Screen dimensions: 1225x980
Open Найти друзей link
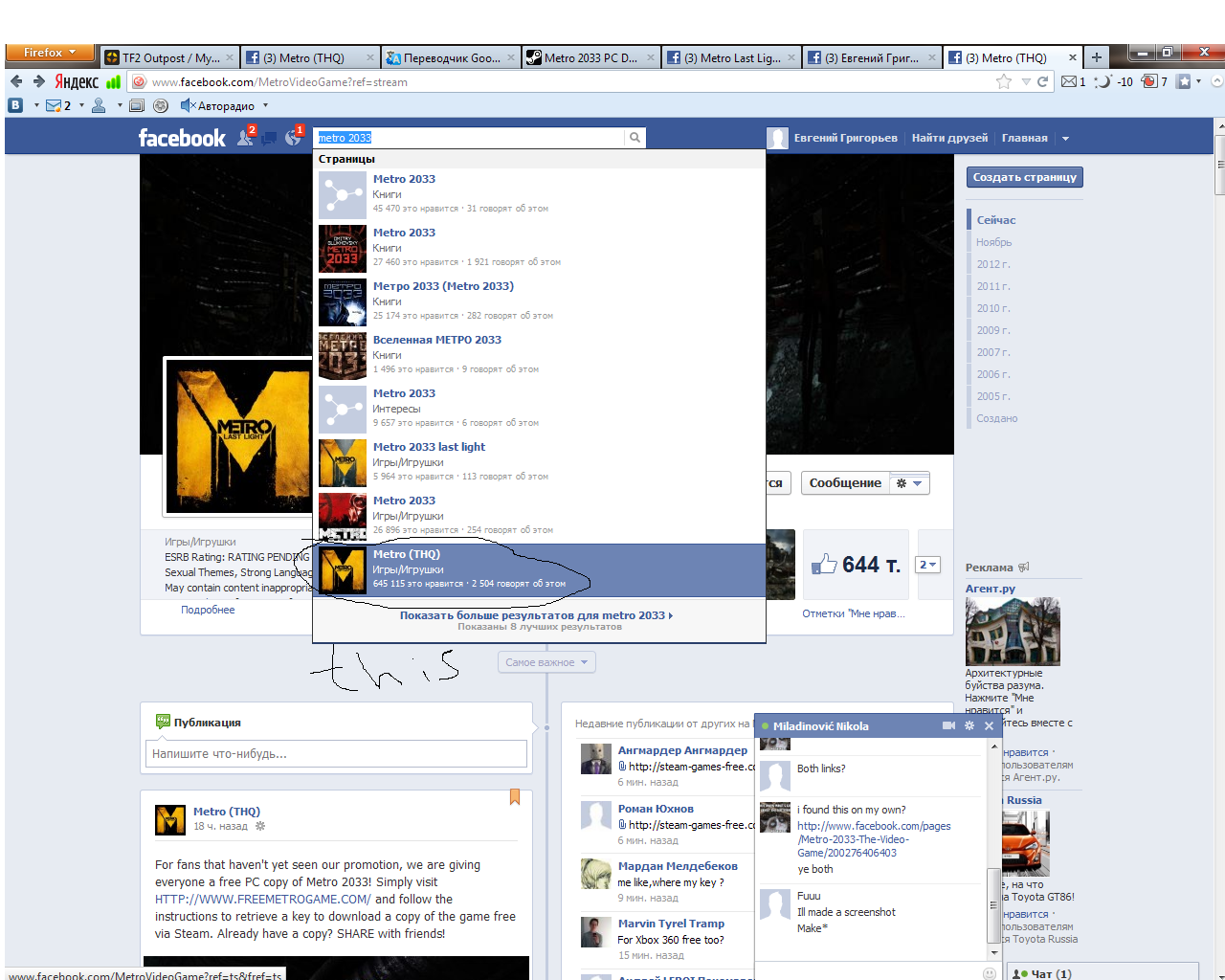point(949,138)
